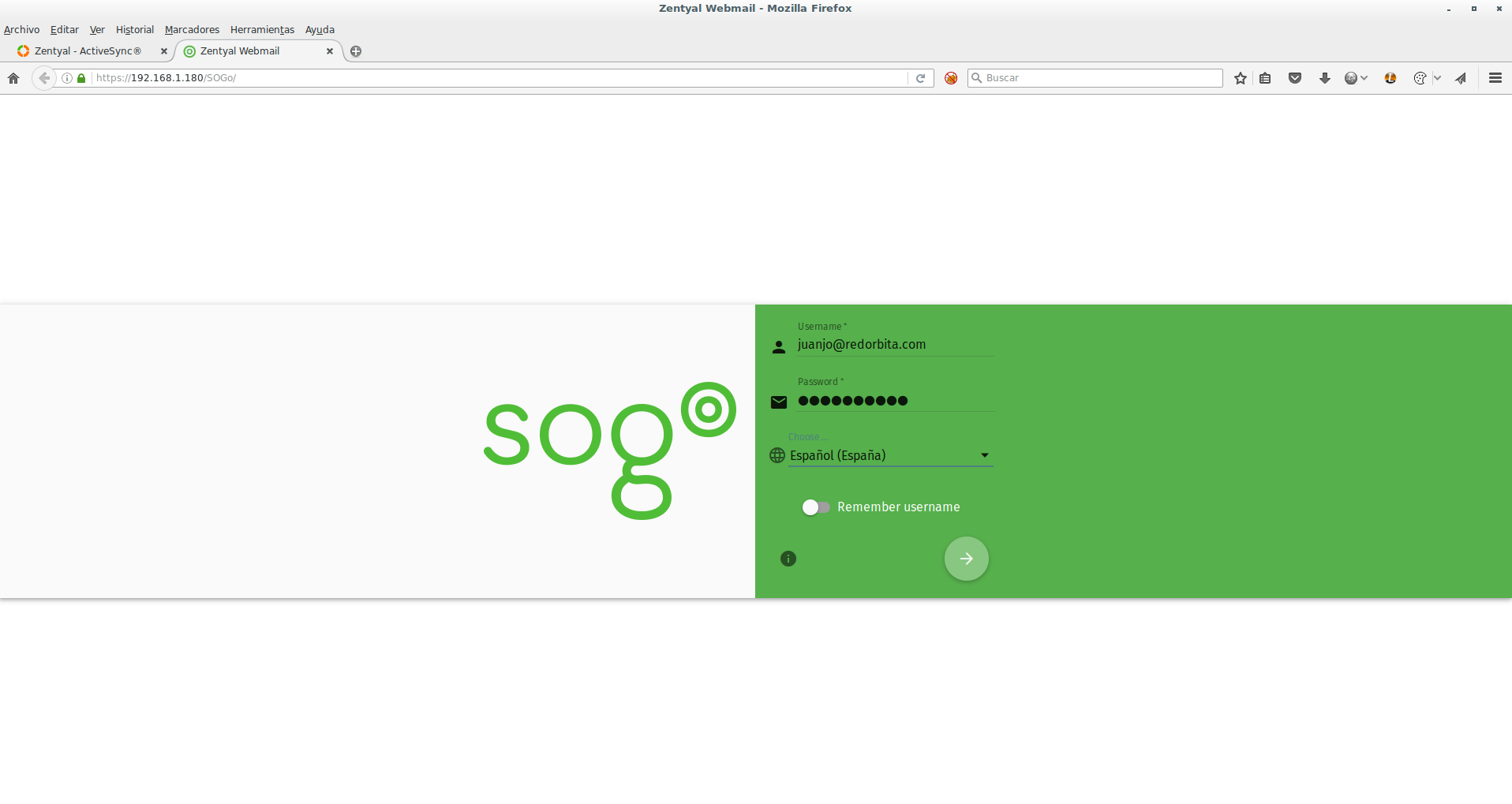This screenshot has height=804, width=1512.
Task: Open the Firefox hamburger menu
Action: pos(1495,78)
